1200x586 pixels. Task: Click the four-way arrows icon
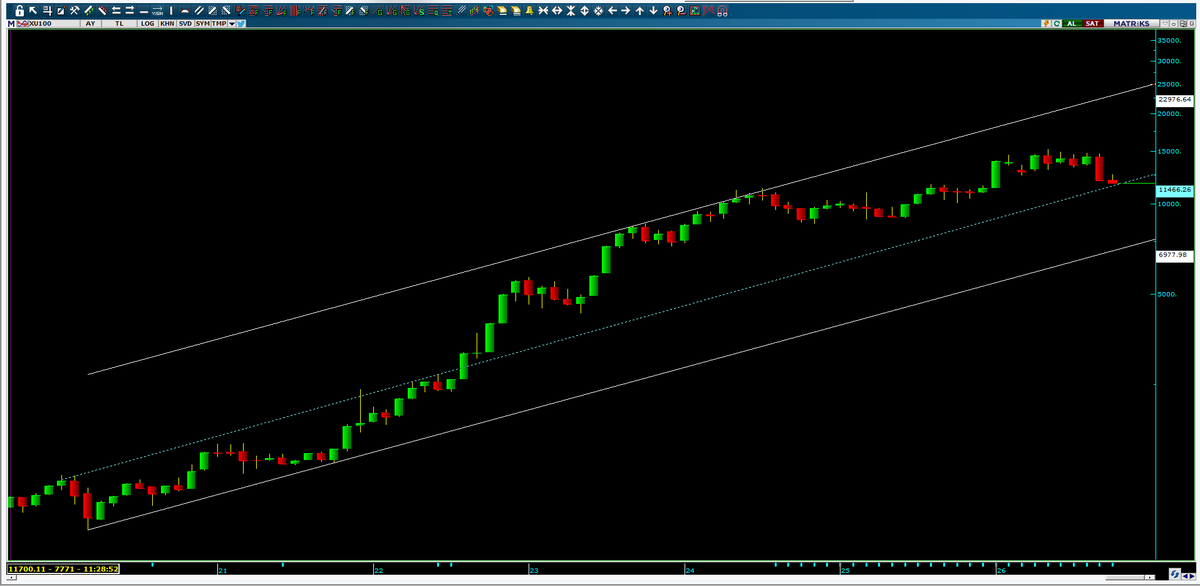598,11
